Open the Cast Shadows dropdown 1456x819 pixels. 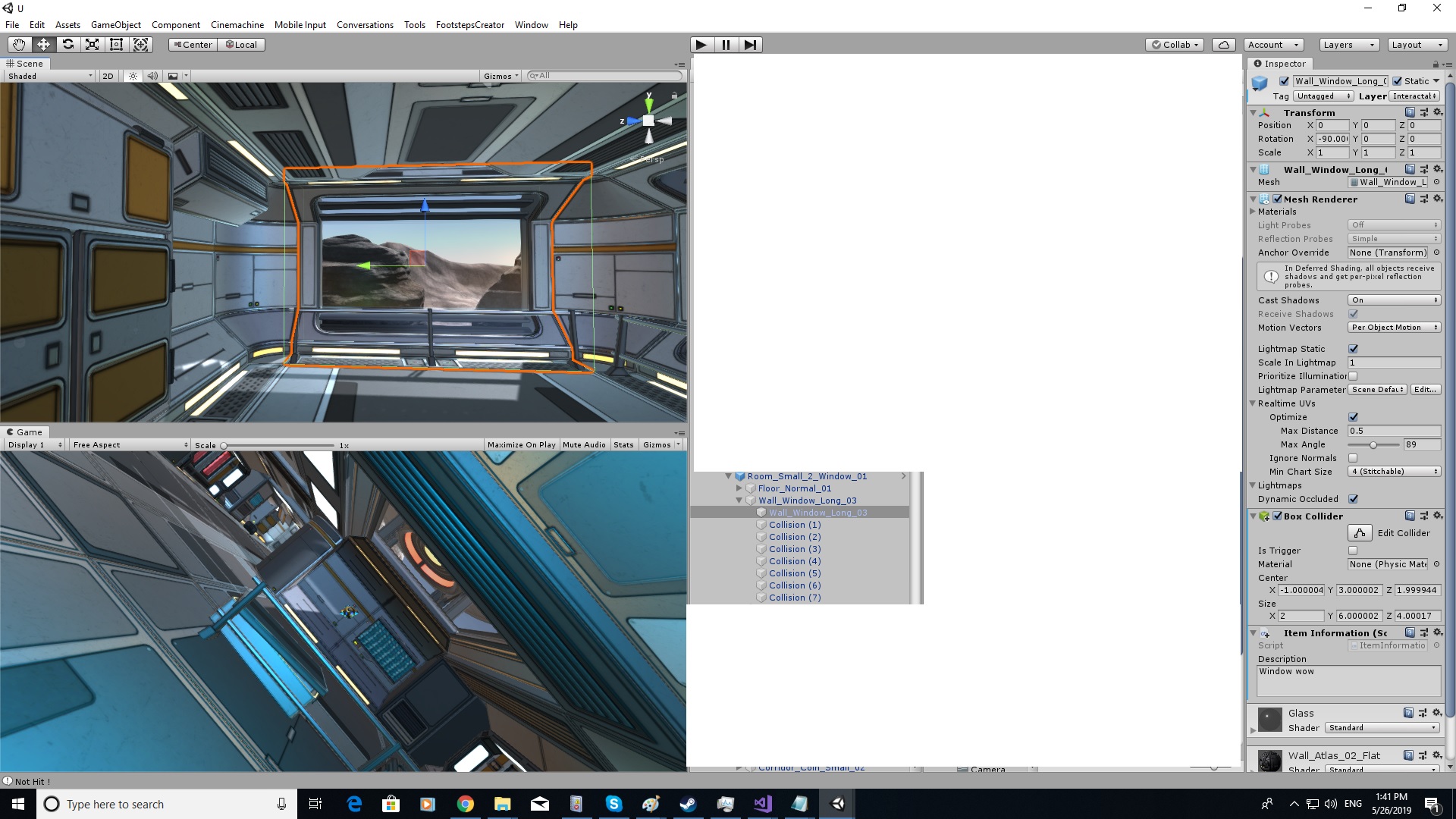[x=1394, y=300]
